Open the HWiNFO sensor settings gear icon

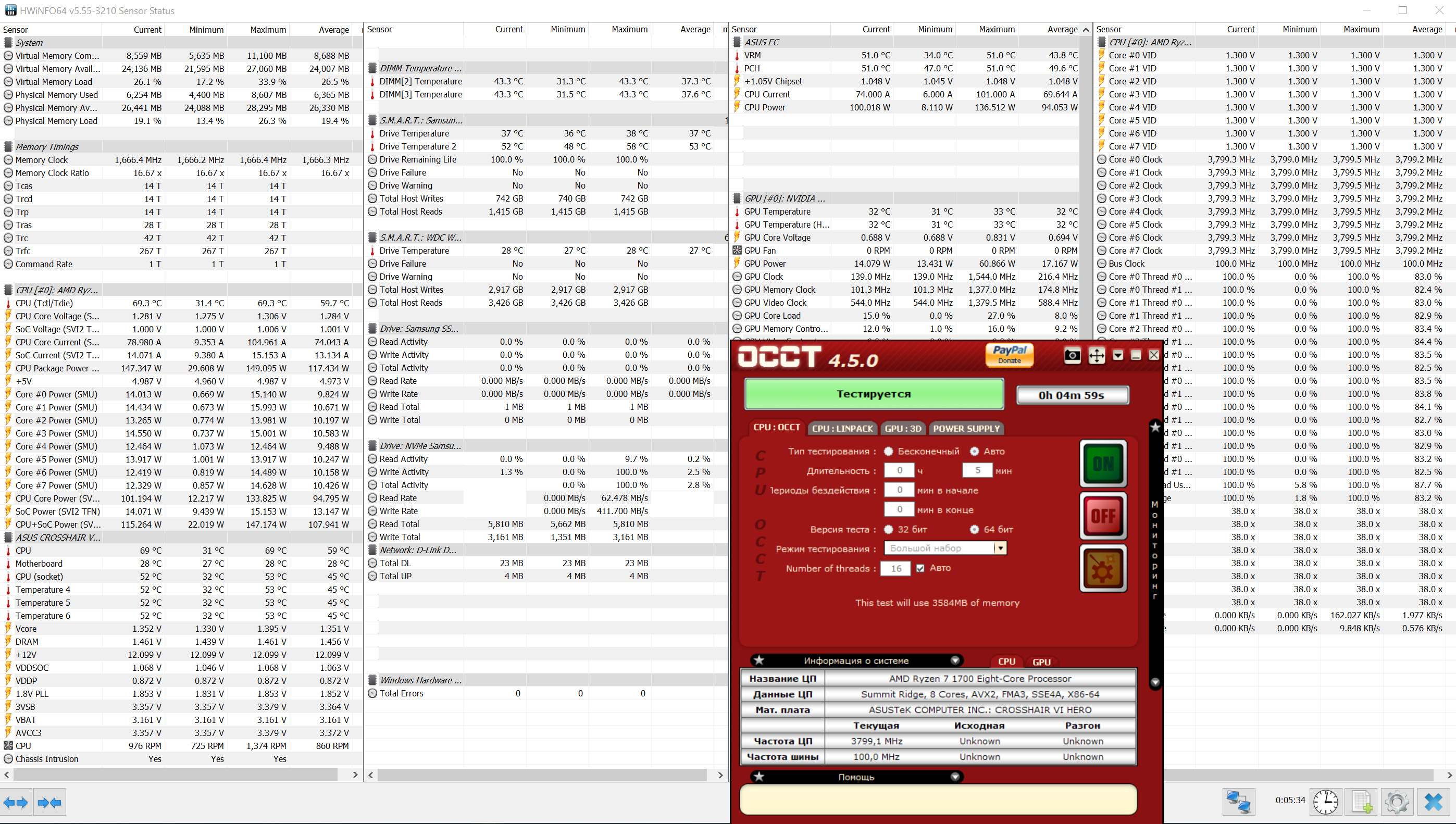1397,802
